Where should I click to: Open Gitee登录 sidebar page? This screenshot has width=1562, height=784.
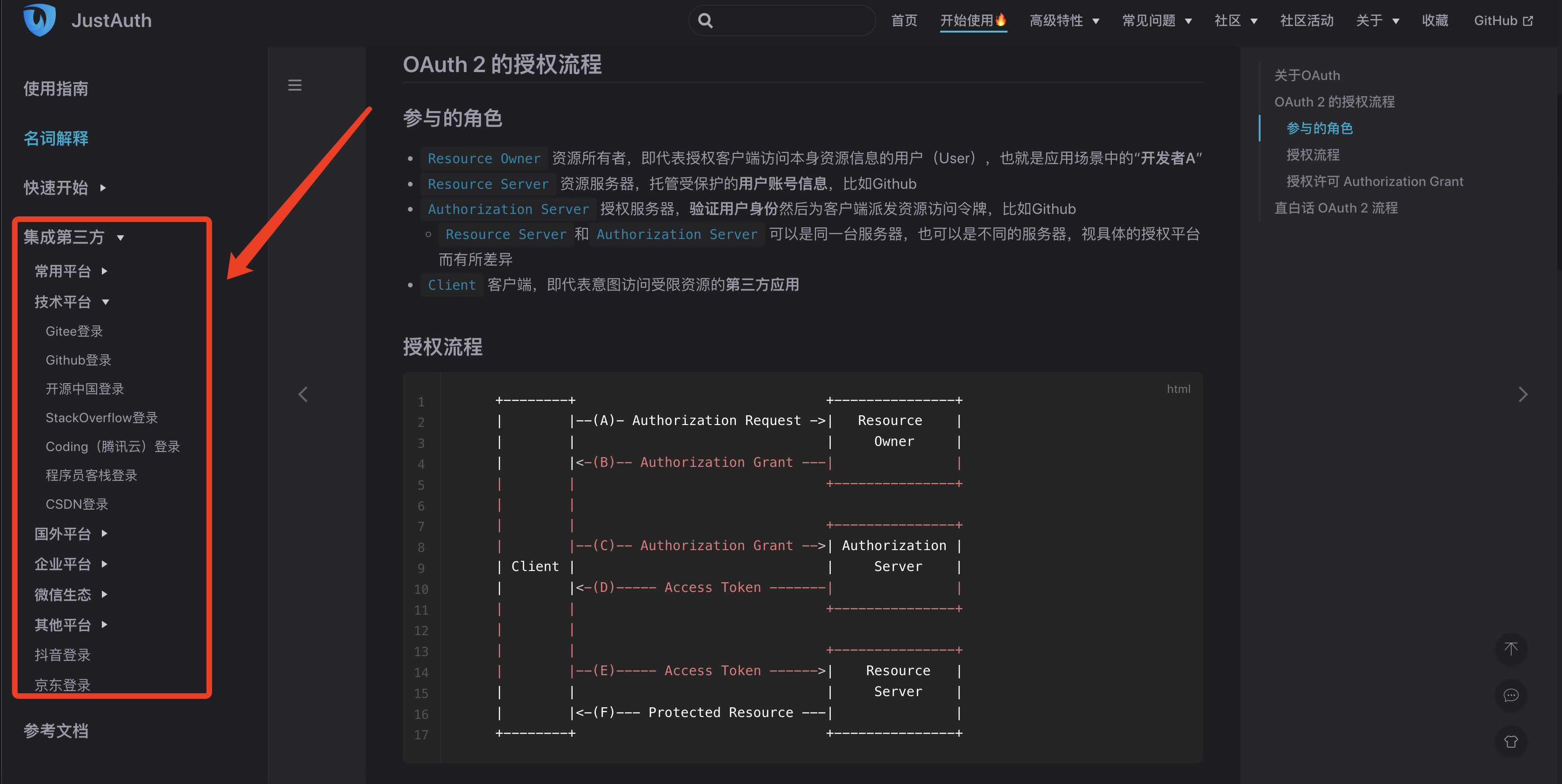click(74, 331)
